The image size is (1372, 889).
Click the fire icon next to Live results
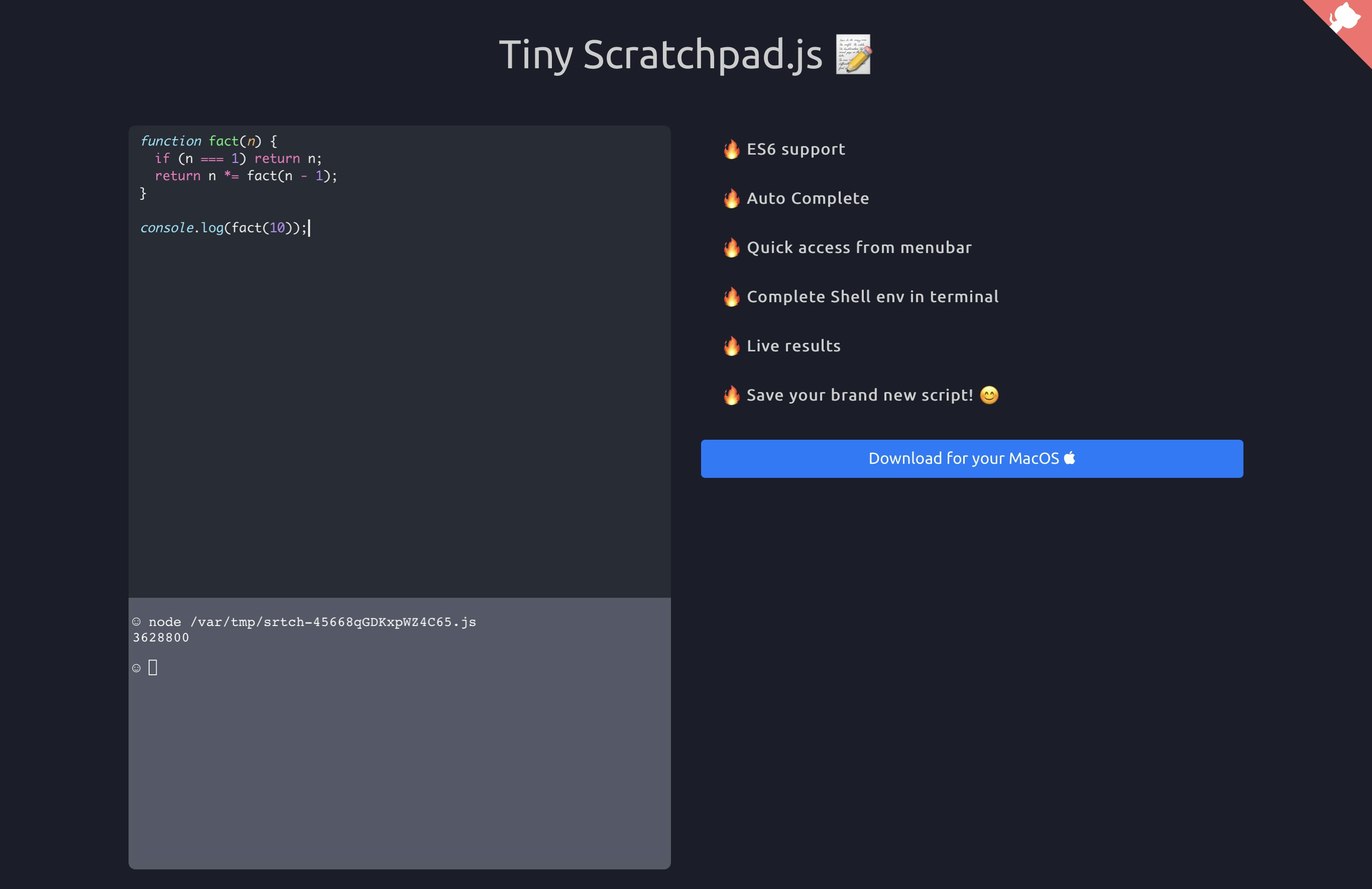click(x=731, y=346)
